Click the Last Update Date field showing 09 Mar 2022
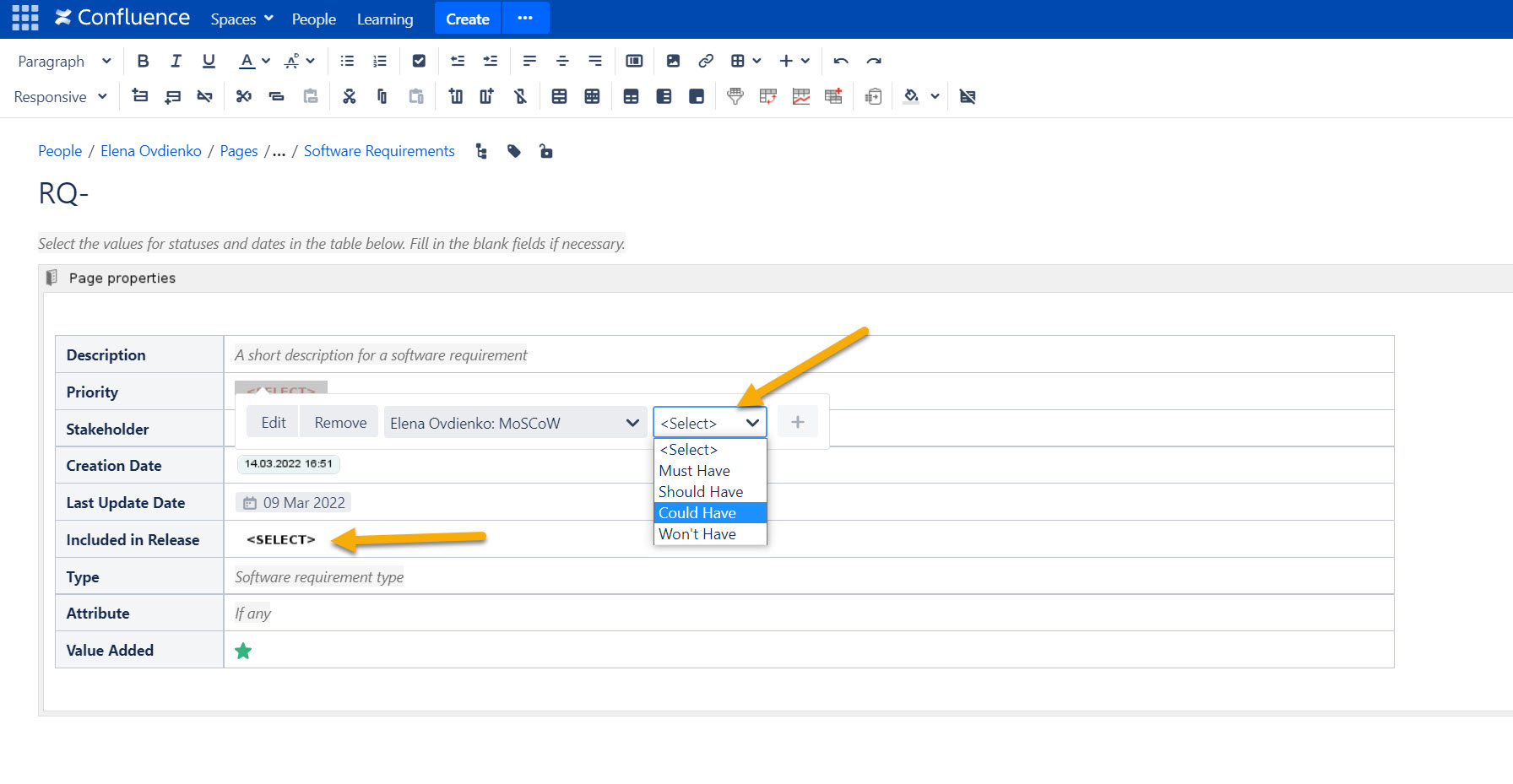Image resolution: width=1513 pixels, height=784 pixels. point(293,501)
